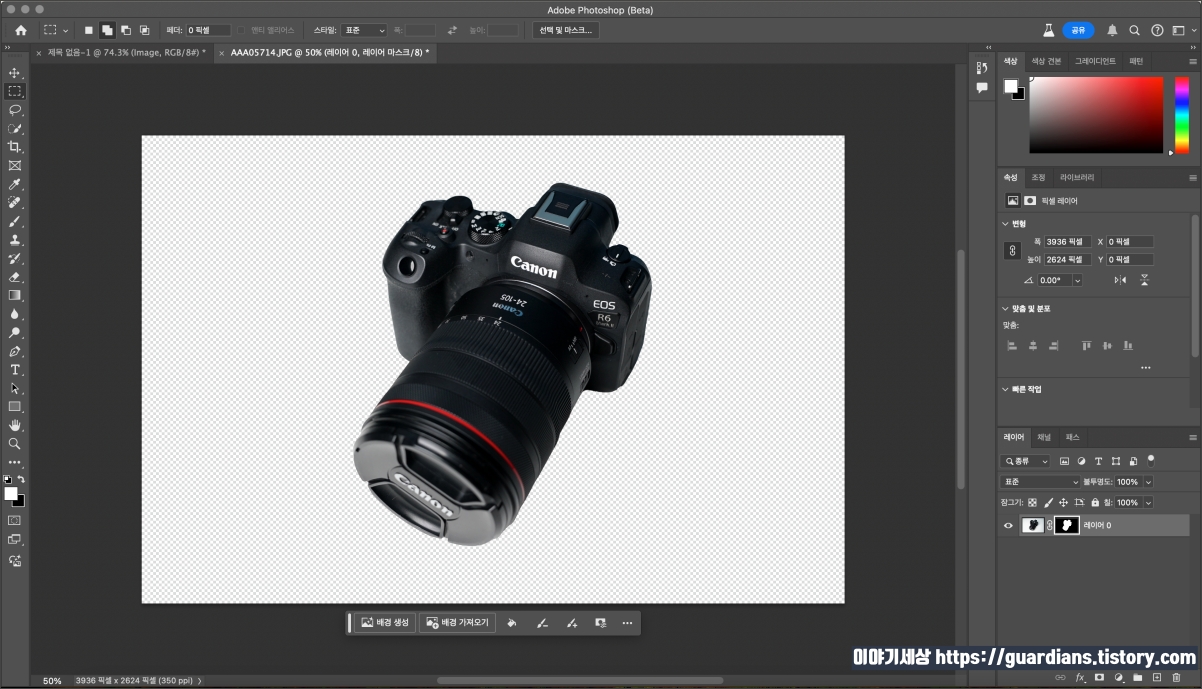Flip horizontal icon in Properties panel
The width and height of the screenshot is (1202, 689).
(x=1120, y=281)
